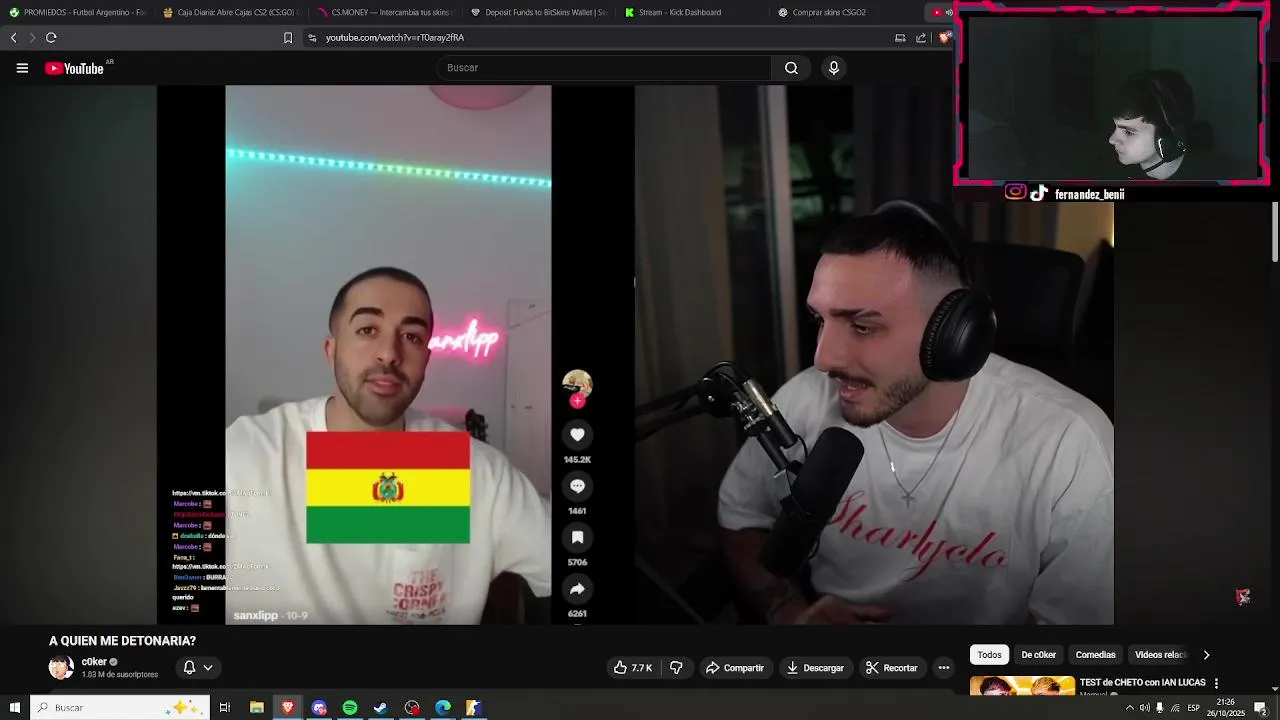
Task: Open the YouTube guide hamburger menu
Action: pyautogui.click(x=22, y=68)
